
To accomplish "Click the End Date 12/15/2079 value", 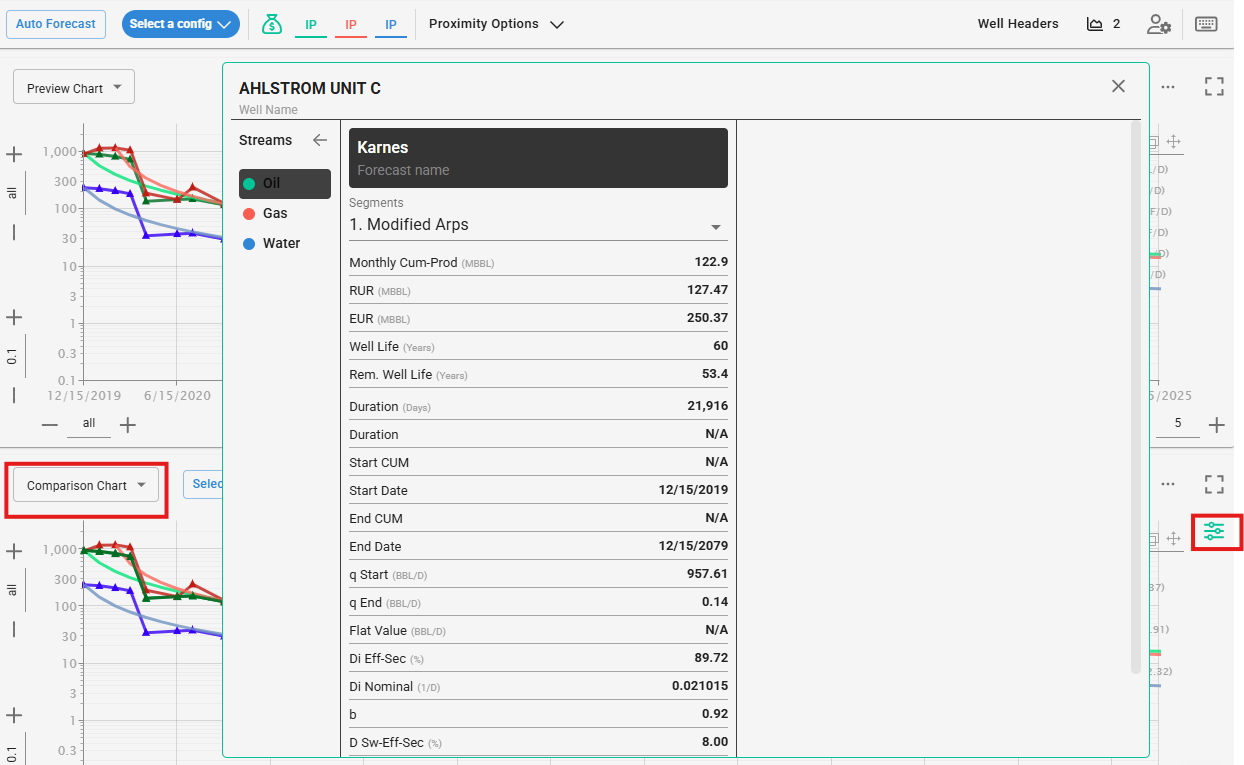I will click(693, 546).
